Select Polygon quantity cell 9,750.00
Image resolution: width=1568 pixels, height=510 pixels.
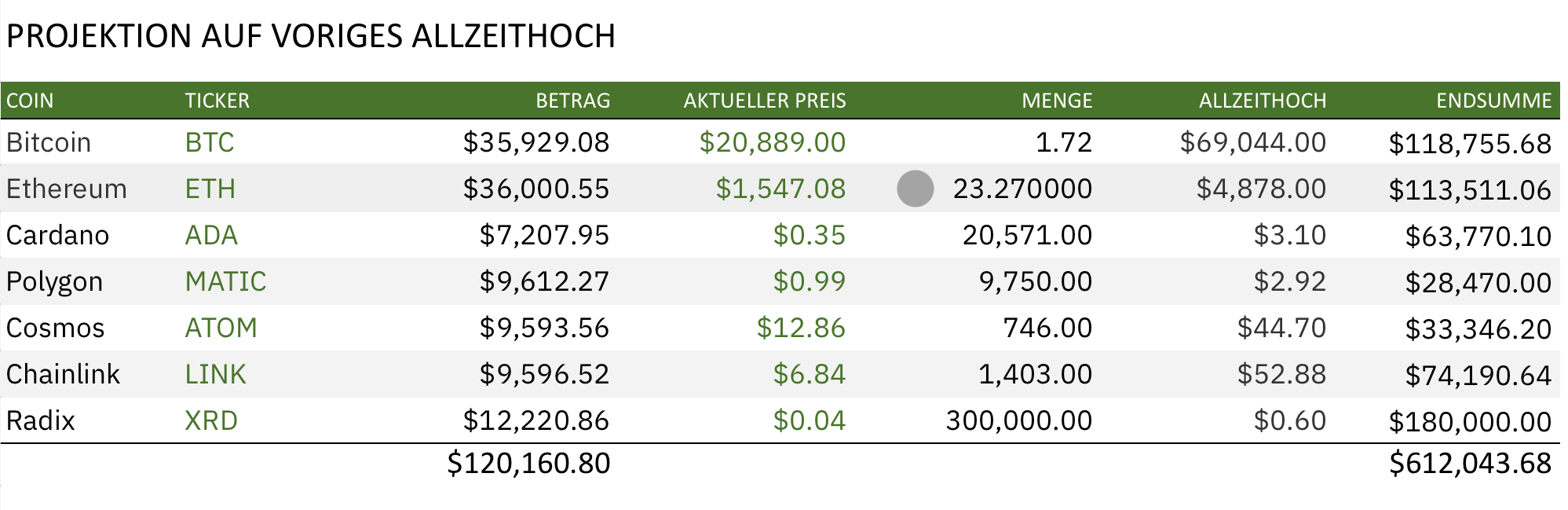(1035, 281)
